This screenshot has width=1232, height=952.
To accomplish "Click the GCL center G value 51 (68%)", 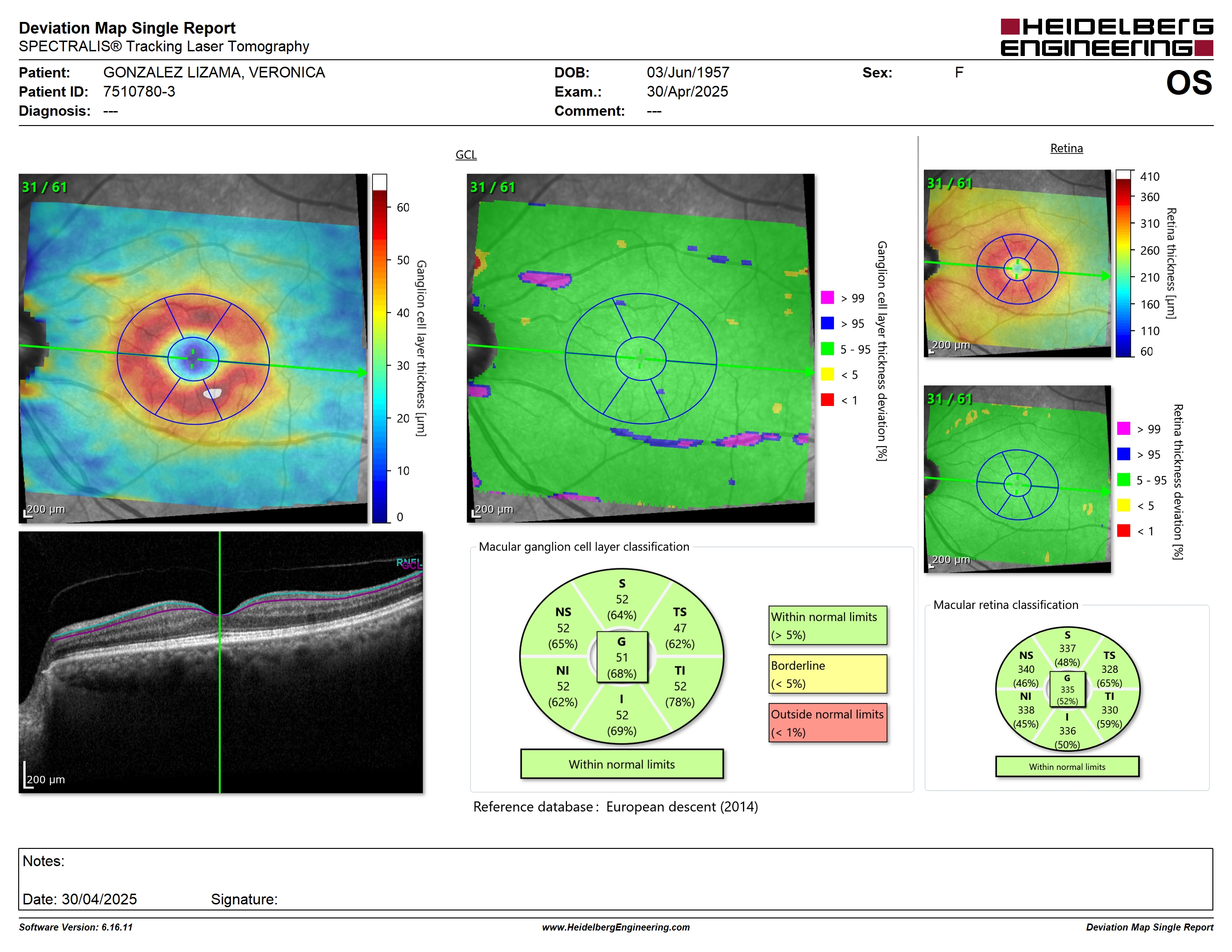I will coord(622,665).
